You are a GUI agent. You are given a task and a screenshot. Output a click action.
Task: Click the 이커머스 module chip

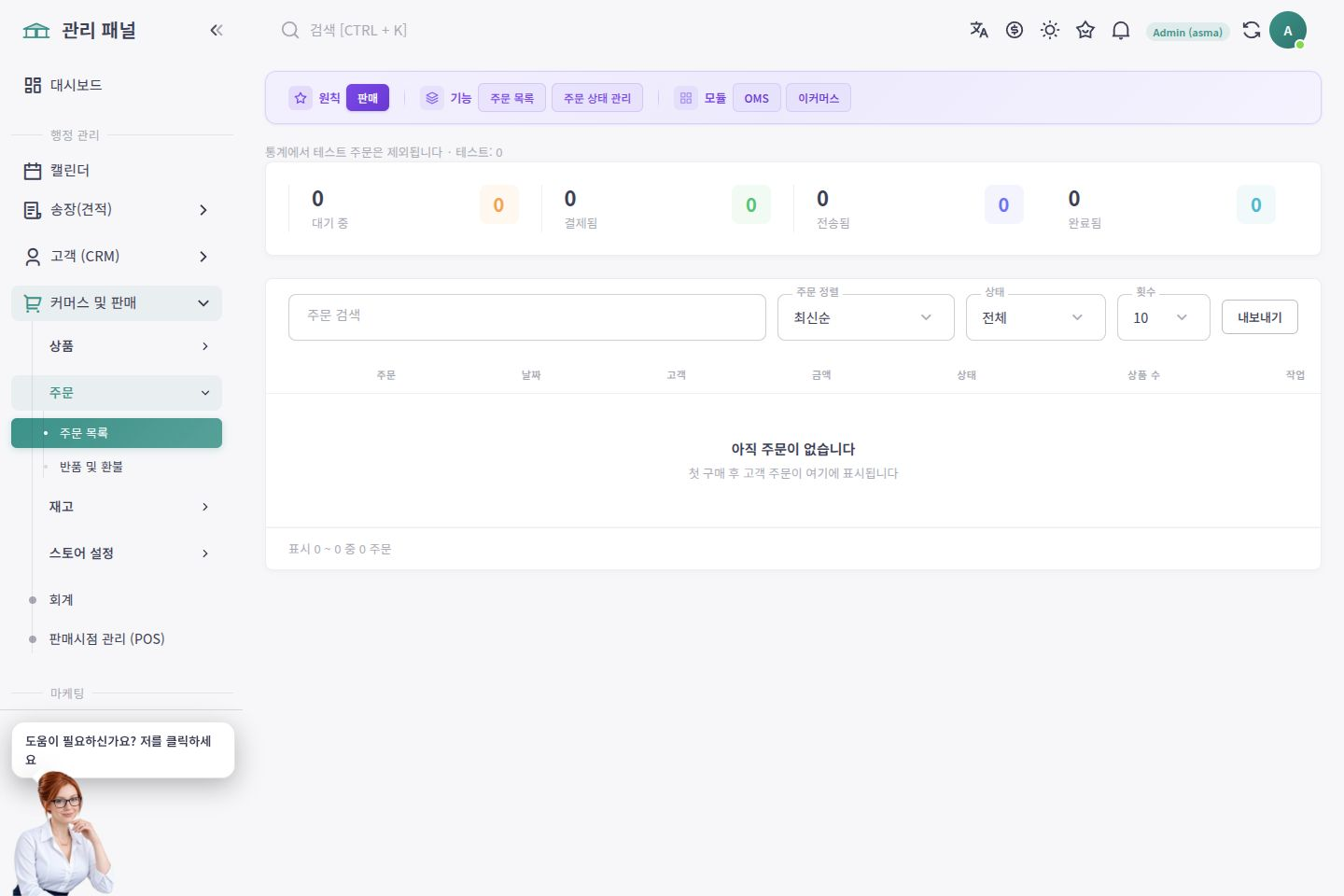click(819, 98)
